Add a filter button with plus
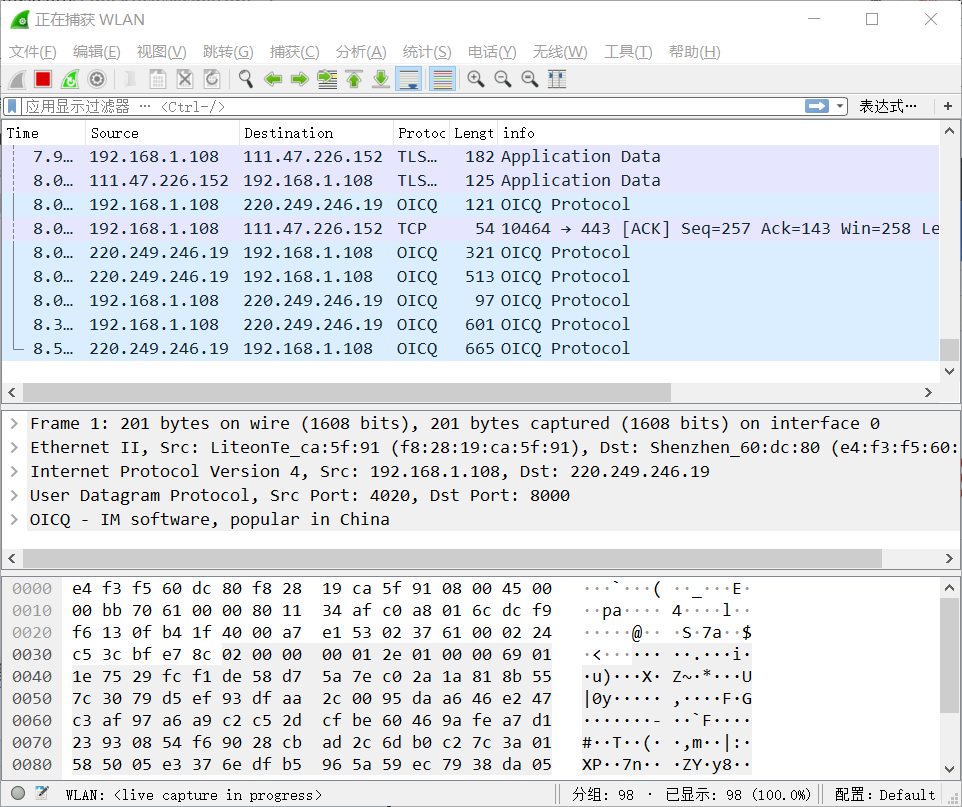The width and height of the screenshot is (962, 807). (948, 106)
